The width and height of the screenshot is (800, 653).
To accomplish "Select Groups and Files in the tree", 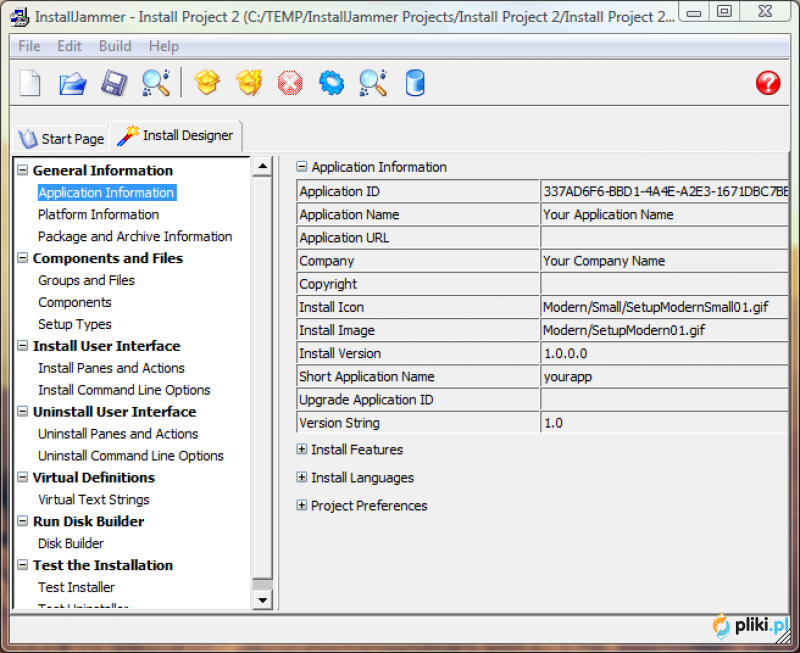I will pyautogui.click(x=86, y=280).
